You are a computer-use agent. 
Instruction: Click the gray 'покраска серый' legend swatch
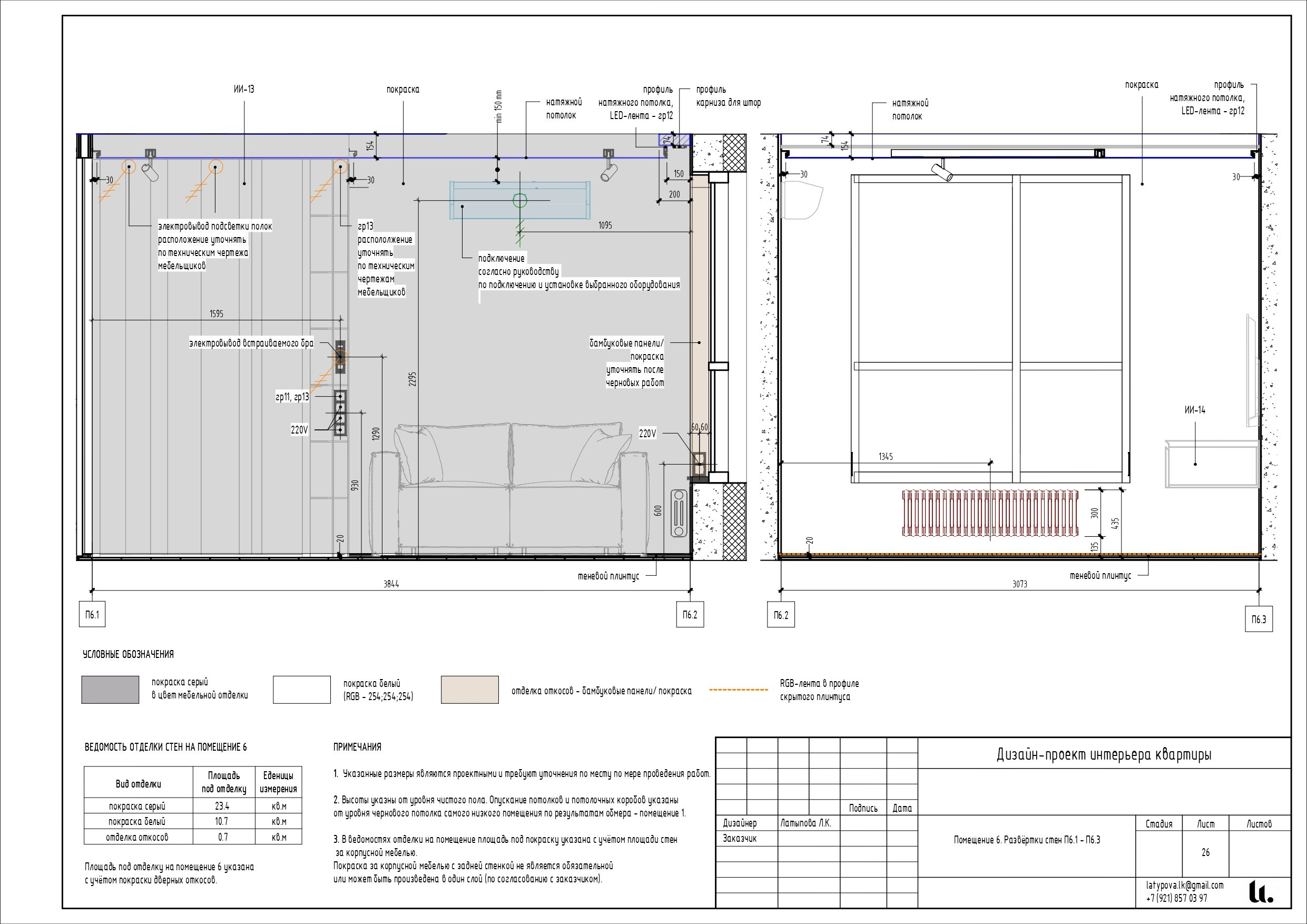point(110,690)
